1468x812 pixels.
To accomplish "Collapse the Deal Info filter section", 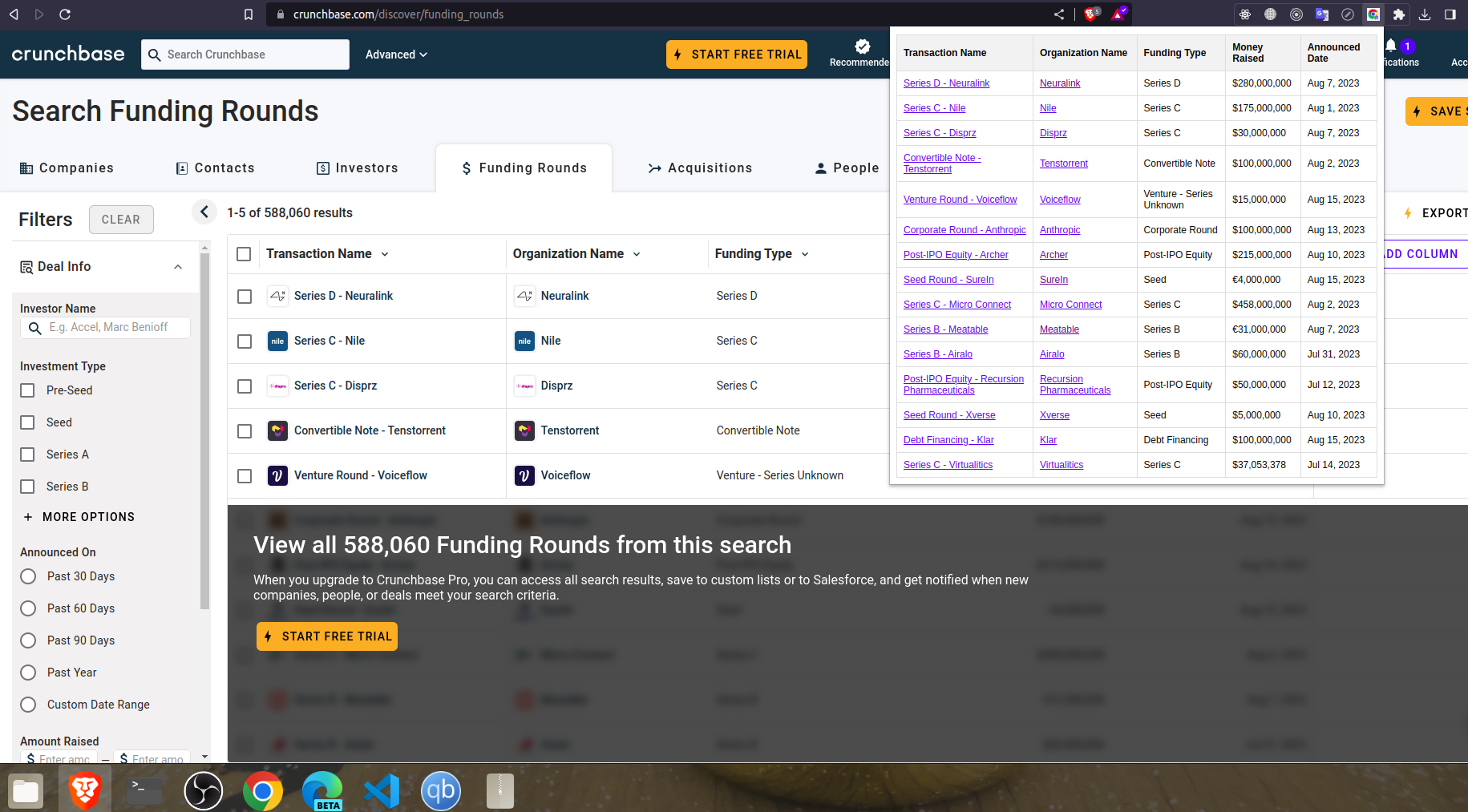I will coord(178,267).
